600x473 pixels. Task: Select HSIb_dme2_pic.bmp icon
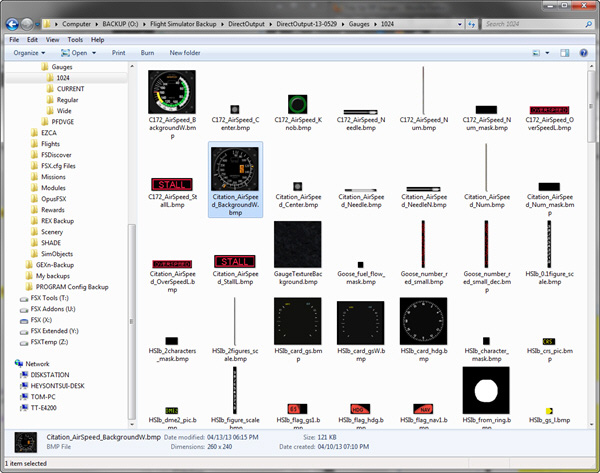(x=171, y=411)
